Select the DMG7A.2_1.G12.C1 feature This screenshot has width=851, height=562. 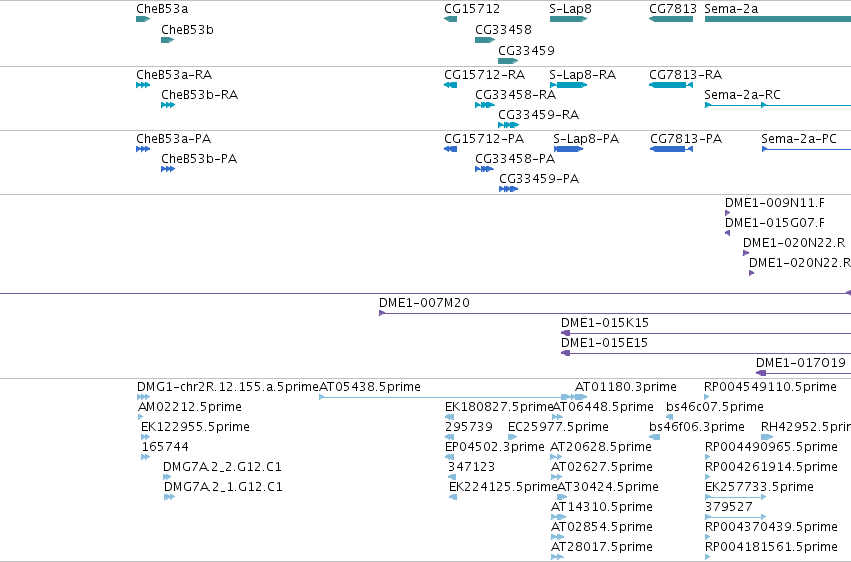tap(169, 498)
